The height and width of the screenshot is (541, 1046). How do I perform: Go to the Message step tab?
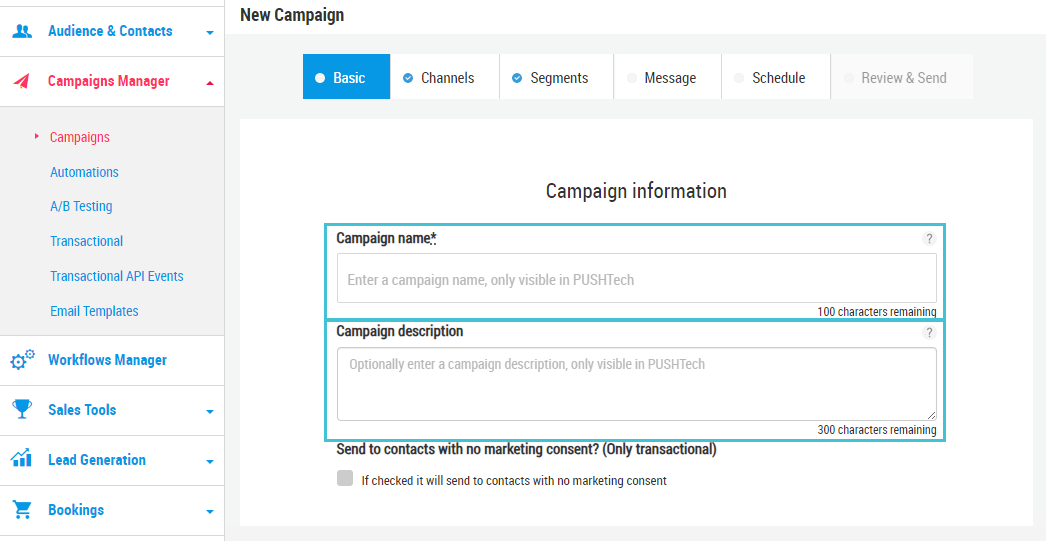coord(668,77)
